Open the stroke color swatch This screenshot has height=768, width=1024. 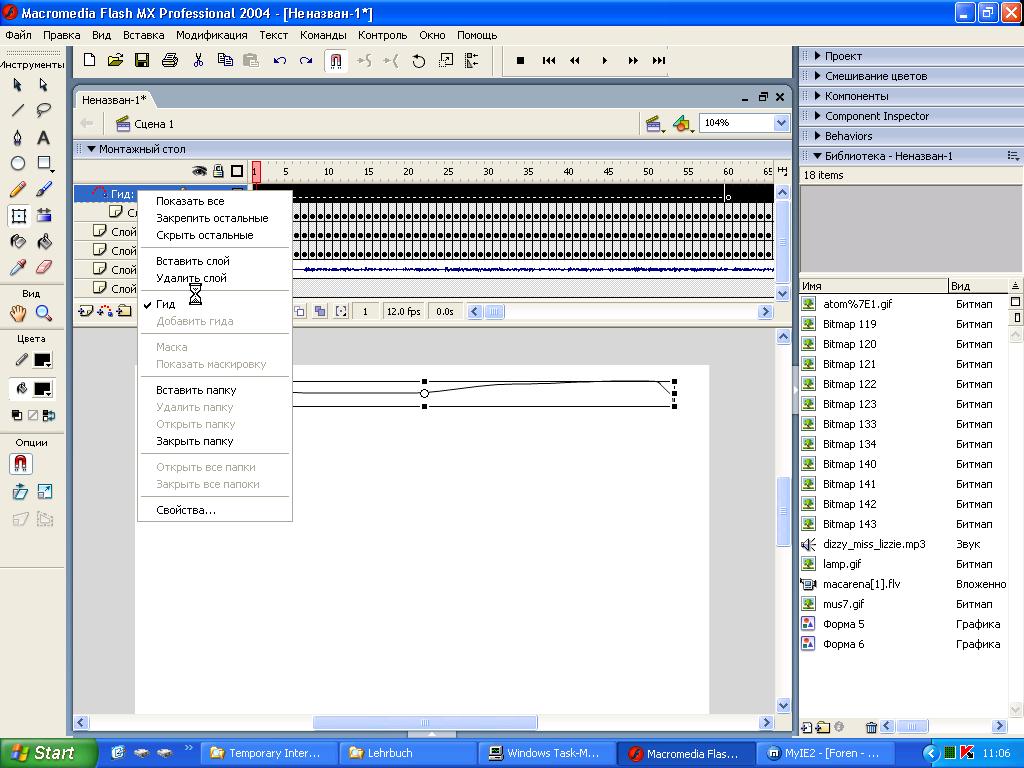coord(42,360)
